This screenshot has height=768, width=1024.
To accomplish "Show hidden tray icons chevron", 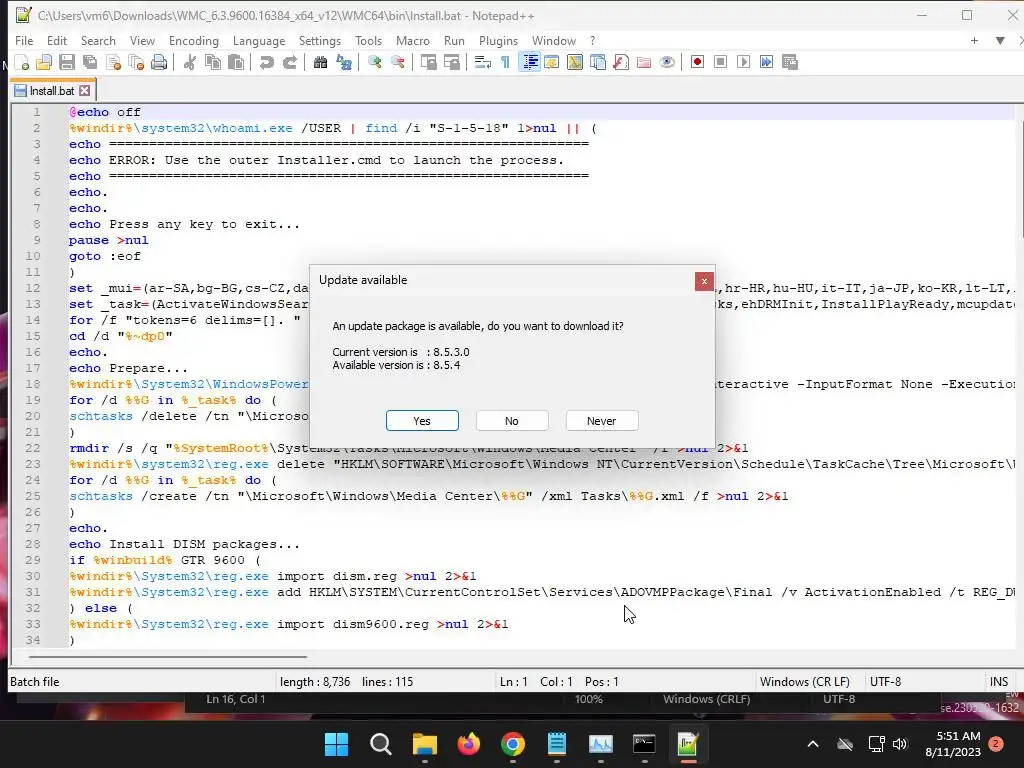I will pyautogui.click(x=812, y=744).
